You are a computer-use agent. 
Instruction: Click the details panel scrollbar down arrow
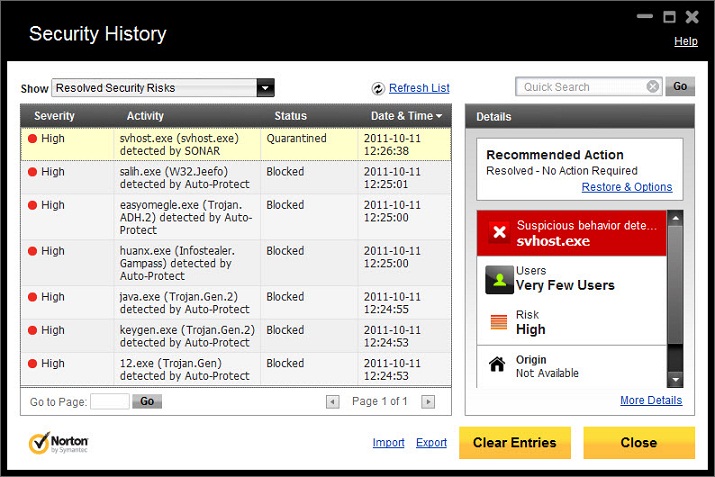675,379
